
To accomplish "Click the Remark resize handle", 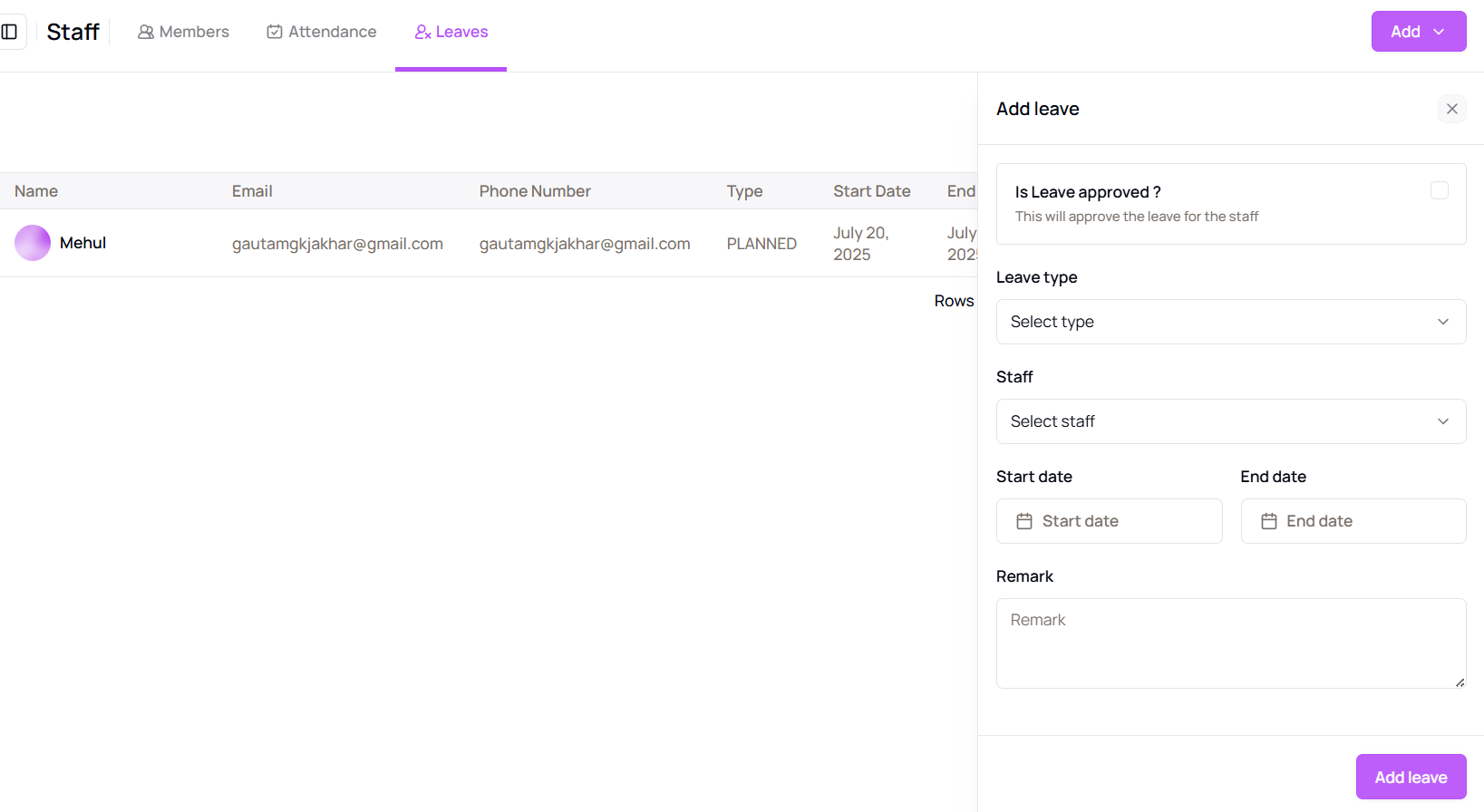I will (1460, 682).
